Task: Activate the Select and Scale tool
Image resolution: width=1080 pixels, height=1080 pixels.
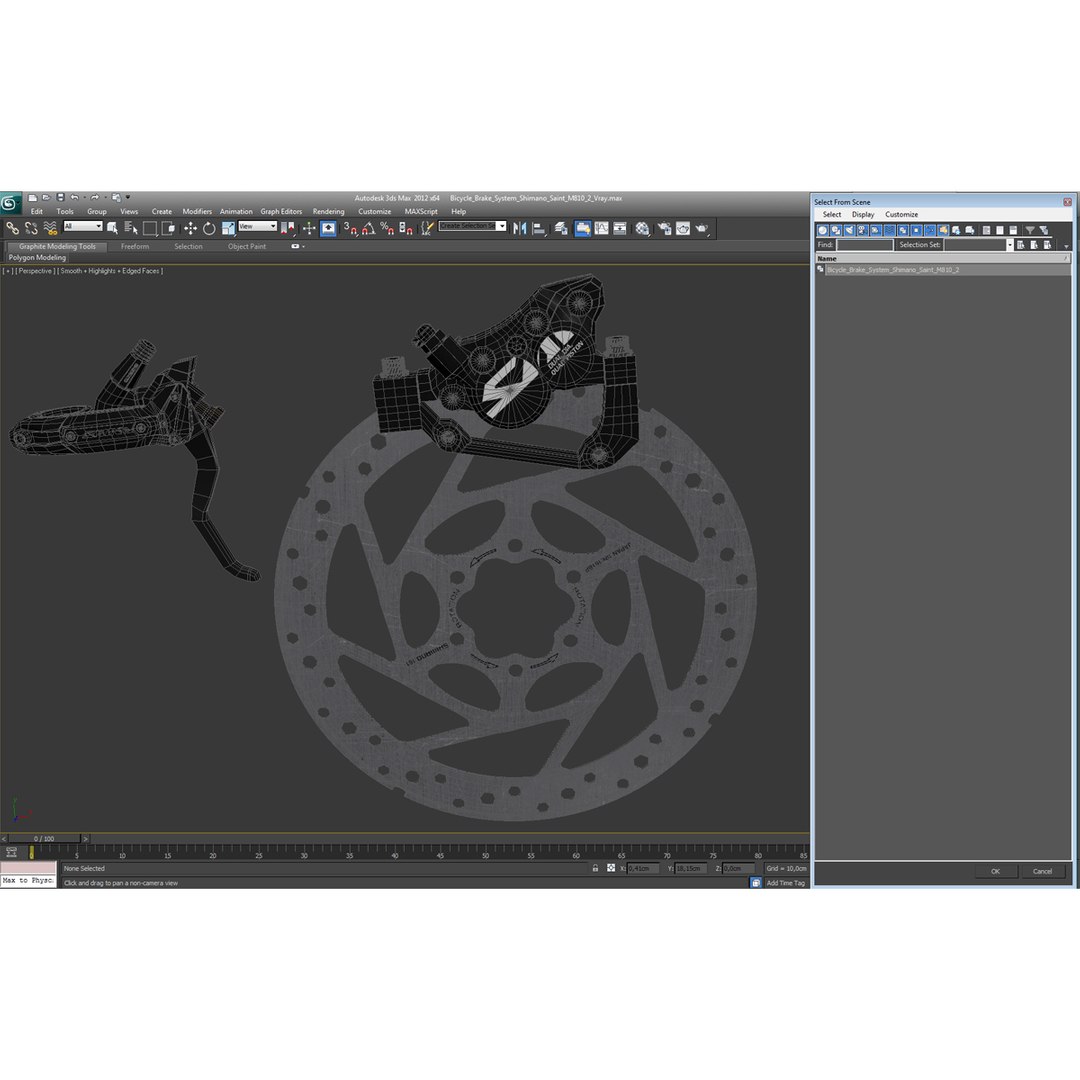Action: pos(228,228)
